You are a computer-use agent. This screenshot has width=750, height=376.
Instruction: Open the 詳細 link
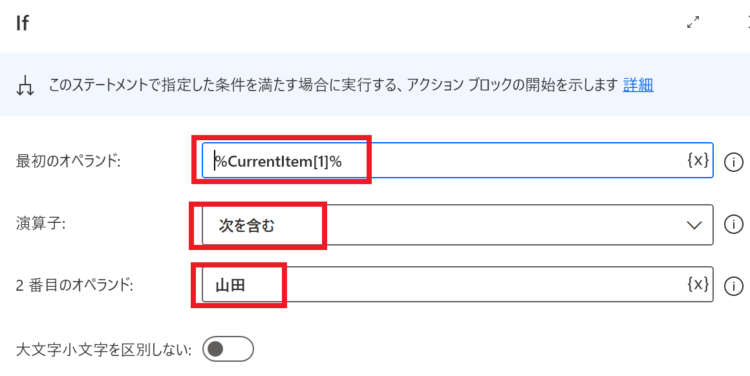pyautogui.click(x=638, y=85)
